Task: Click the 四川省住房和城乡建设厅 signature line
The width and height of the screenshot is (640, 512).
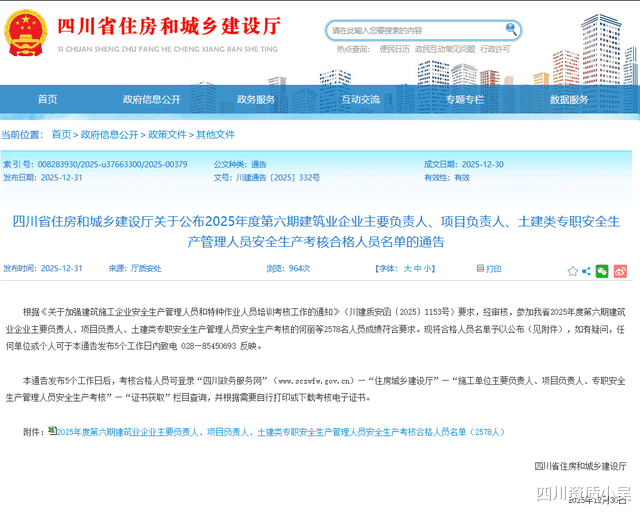Action: [x=580, y=466]
